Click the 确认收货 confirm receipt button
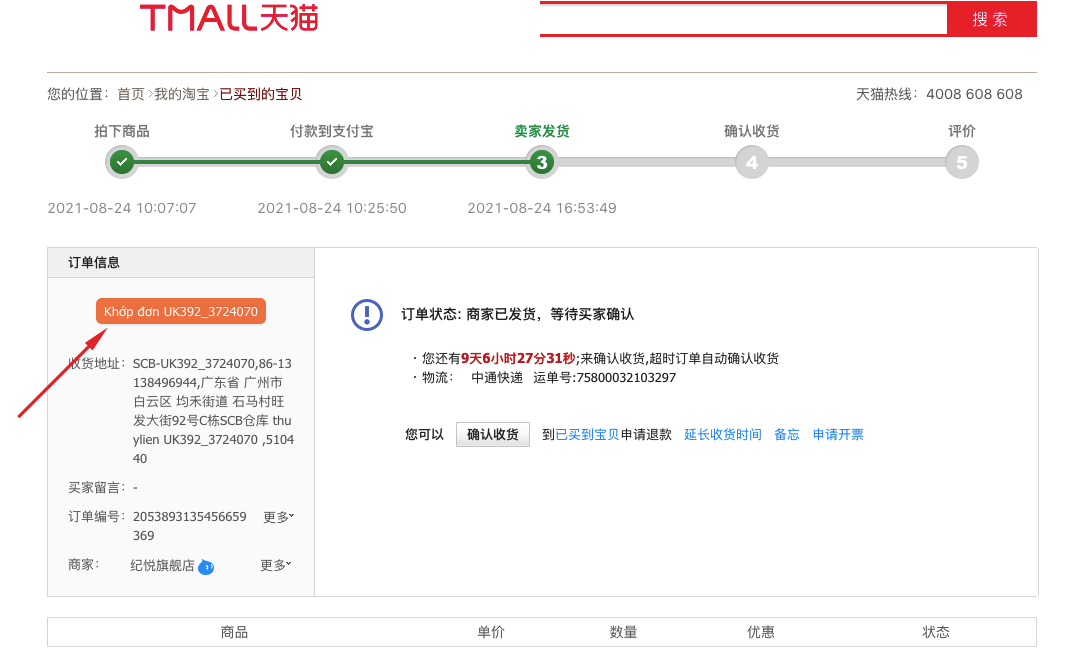1072x658 pixels. point(493,434)
